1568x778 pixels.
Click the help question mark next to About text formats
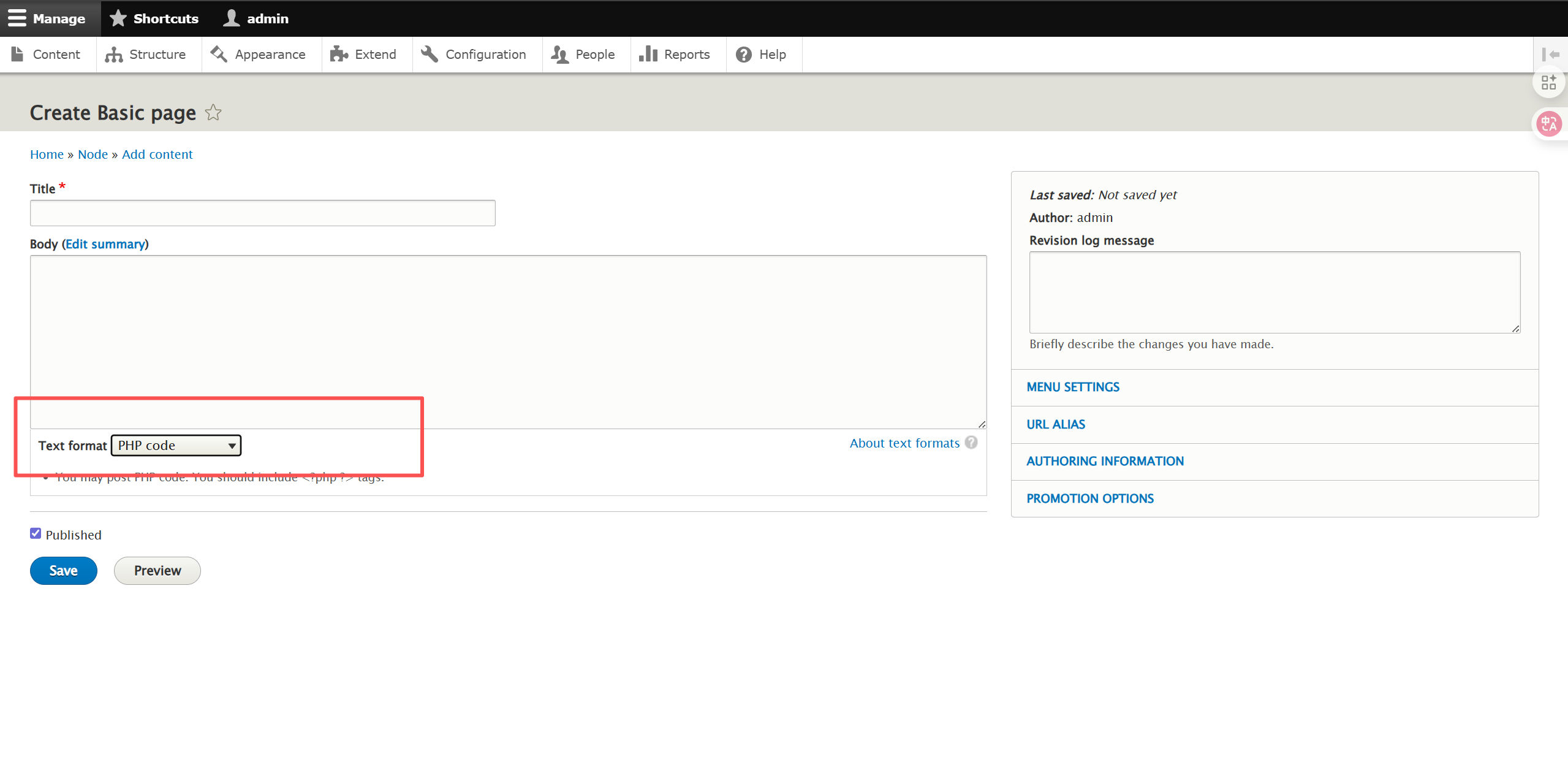point(971,443)
